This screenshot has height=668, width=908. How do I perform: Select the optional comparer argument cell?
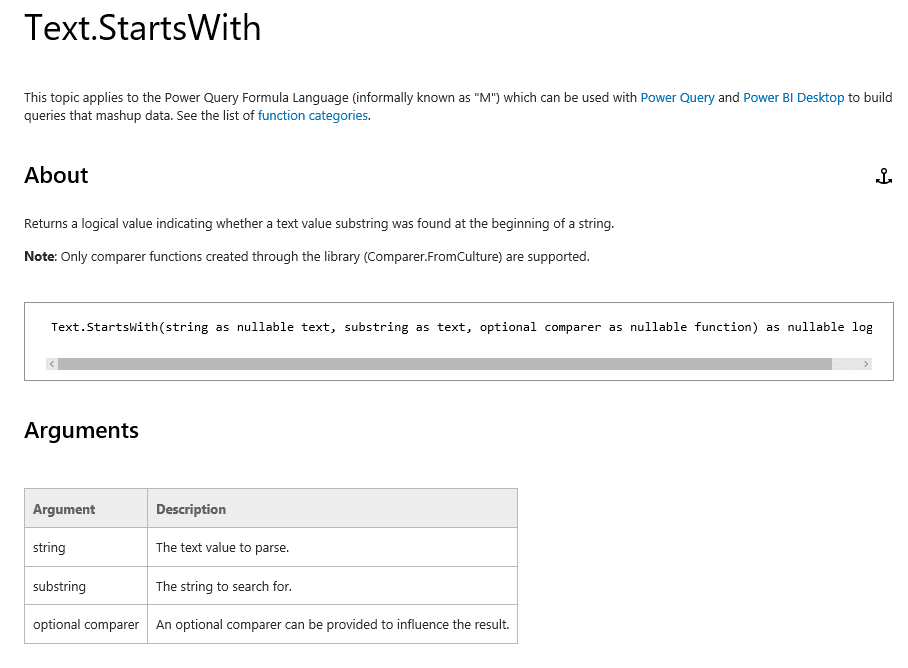pos(86,625)
